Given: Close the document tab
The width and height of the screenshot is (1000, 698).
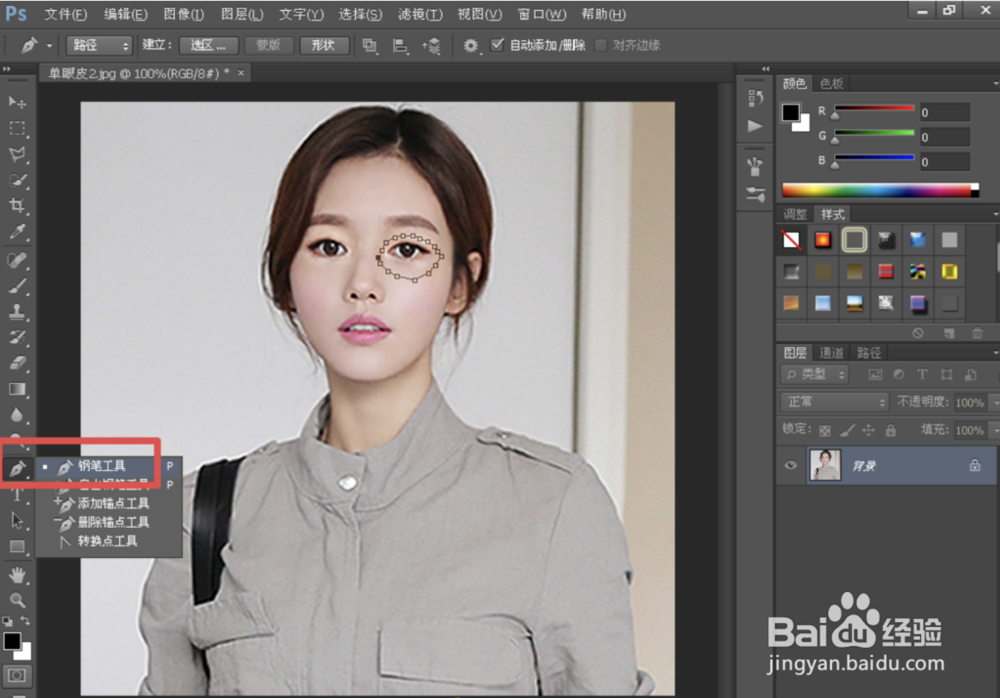Looking at the screenshot, I should [241, 73].
